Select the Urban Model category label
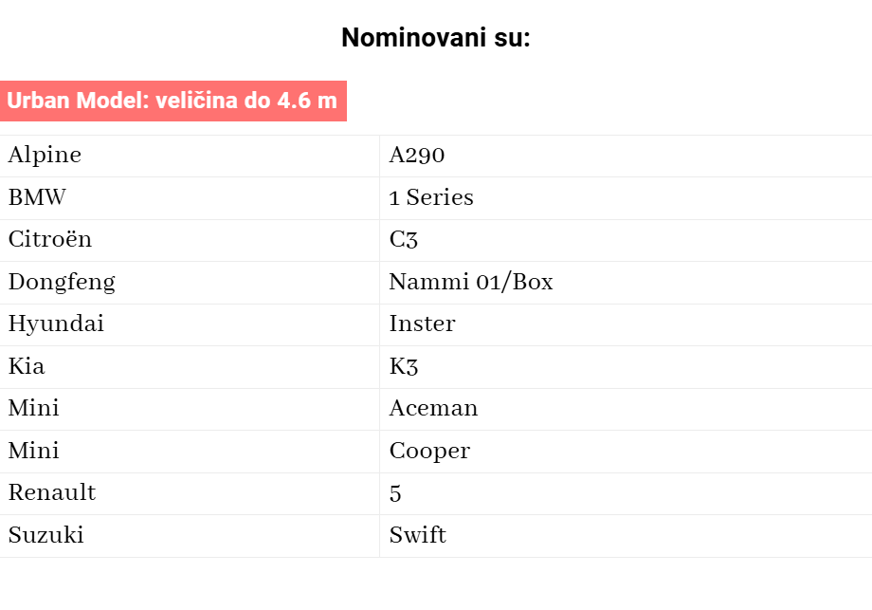Viewport: 872px width, 610px height. (173, 101)
